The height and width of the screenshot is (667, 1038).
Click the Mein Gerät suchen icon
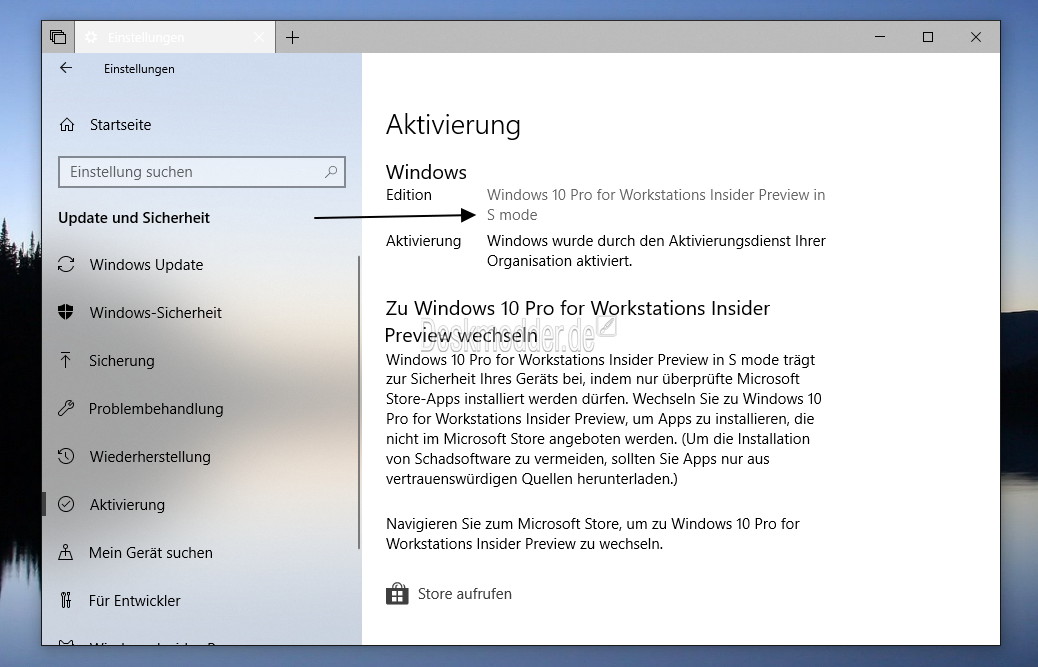click(x=66, y=552)
